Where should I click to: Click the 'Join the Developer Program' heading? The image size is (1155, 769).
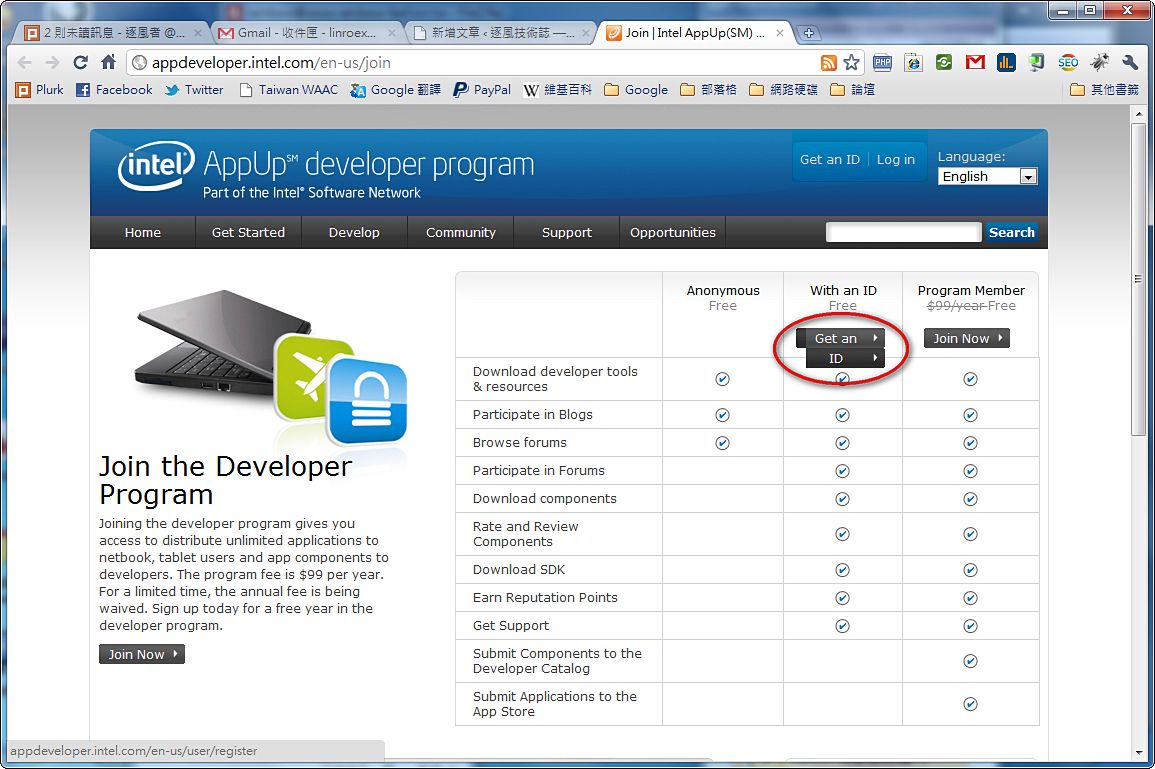coord(225,480)
